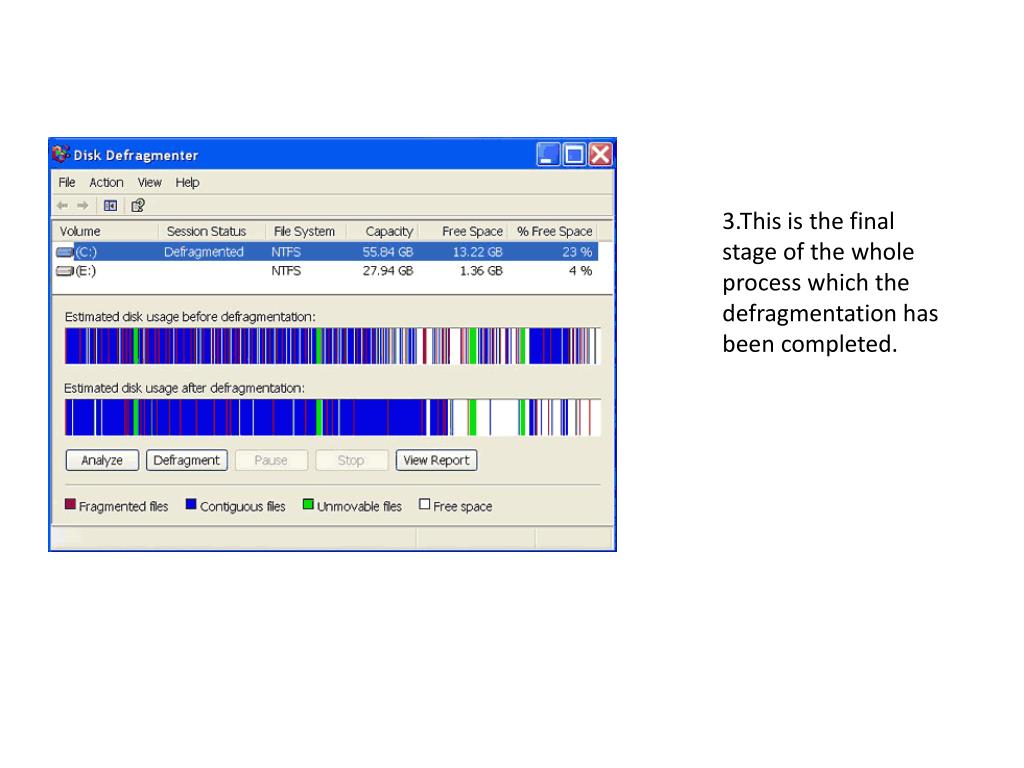Click the Free Space column header
The image size is (1024, 768).
tap(464, 231)
